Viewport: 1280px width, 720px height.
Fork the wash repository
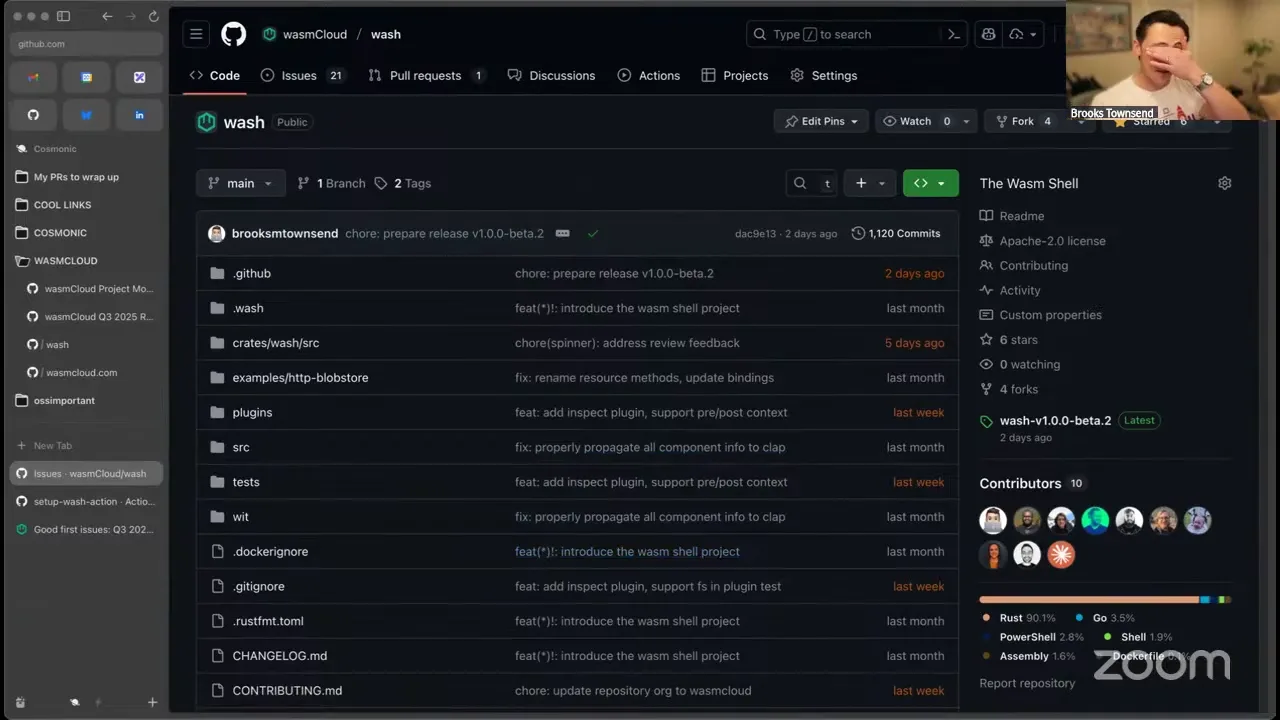(x=1023, y=121)
